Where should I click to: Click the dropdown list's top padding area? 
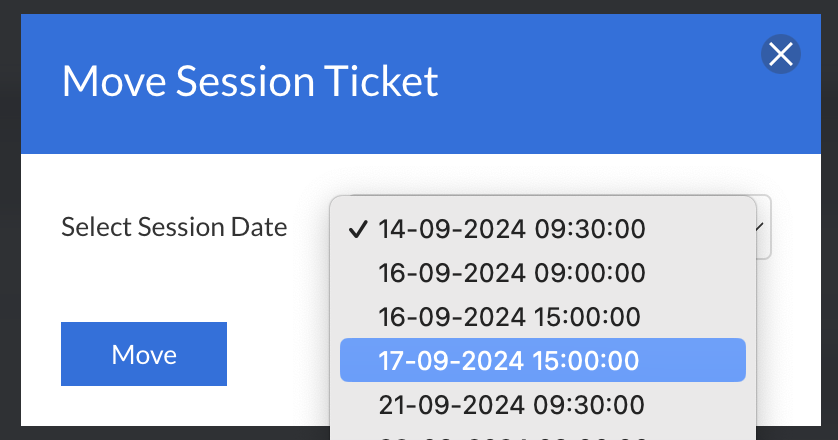coord(542,201)
